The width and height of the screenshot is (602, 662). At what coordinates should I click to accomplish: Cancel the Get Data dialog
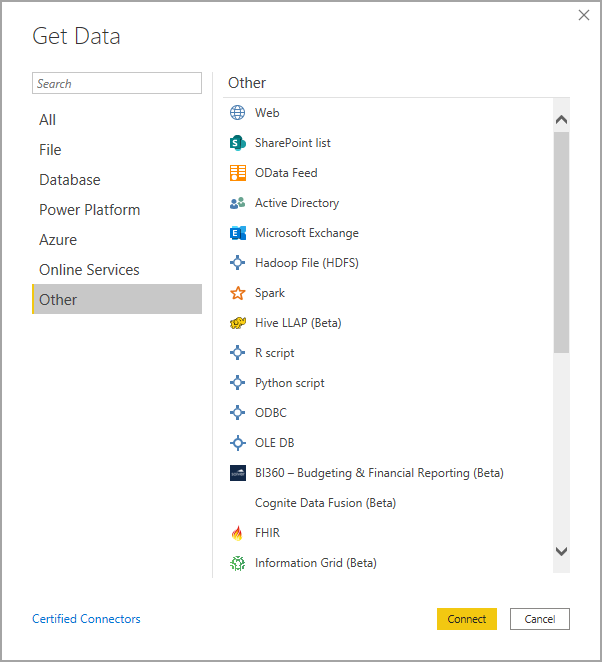[x=539, y=619]
